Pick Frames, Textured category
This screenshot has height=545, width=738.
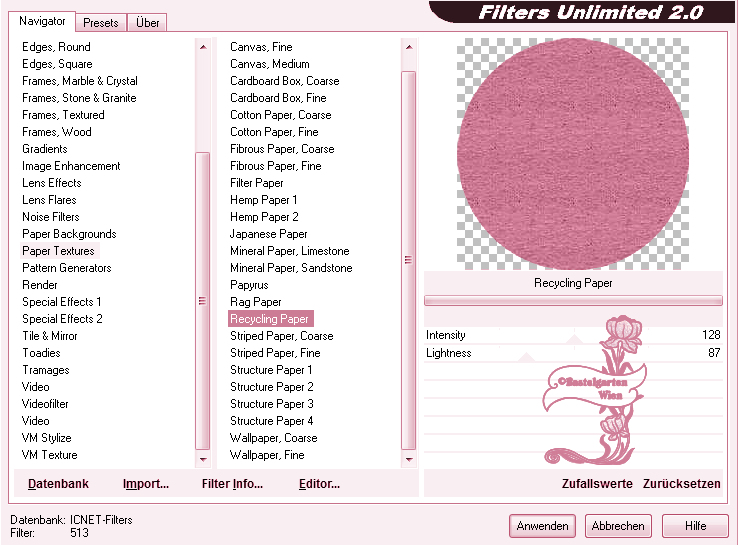(64, 115)
